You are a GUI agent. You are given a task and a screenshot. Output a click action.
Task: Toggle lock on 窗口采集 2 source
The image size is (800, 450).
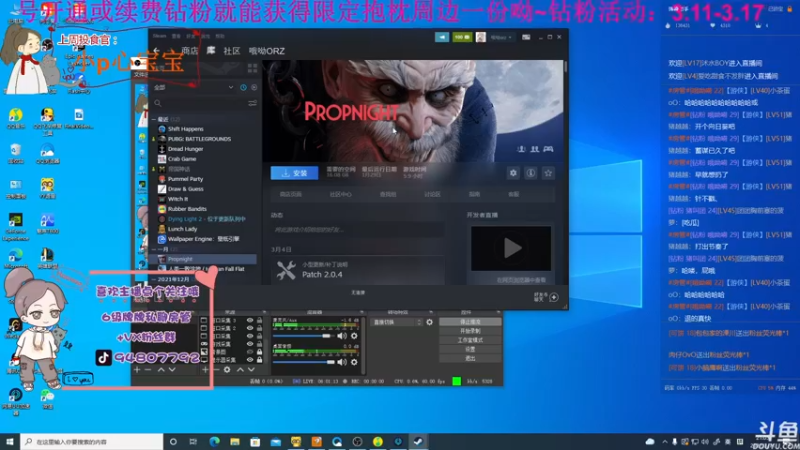(x=259, y=328)
